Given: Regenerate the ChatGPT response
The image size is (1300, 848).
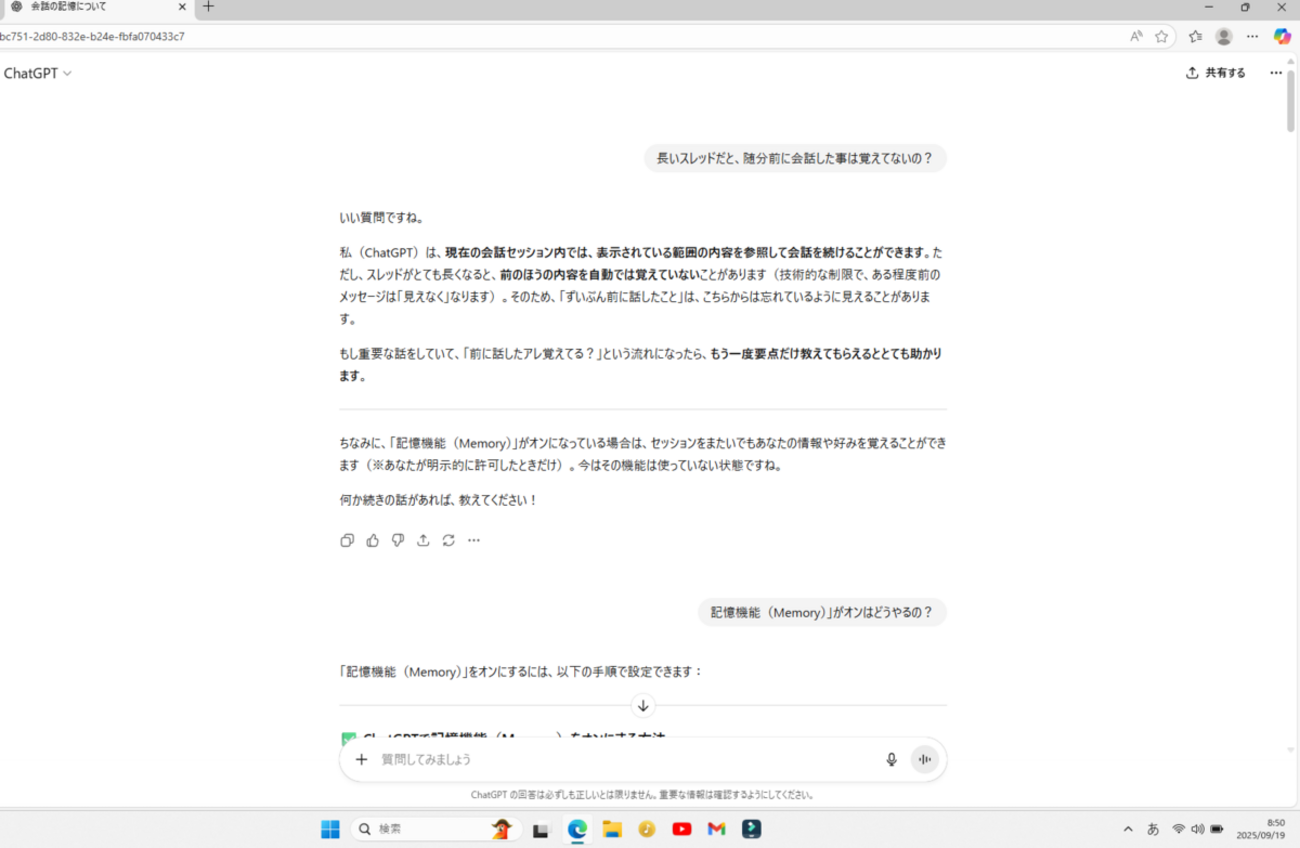Looking at the screenshot, I should [x=449, y=540].
